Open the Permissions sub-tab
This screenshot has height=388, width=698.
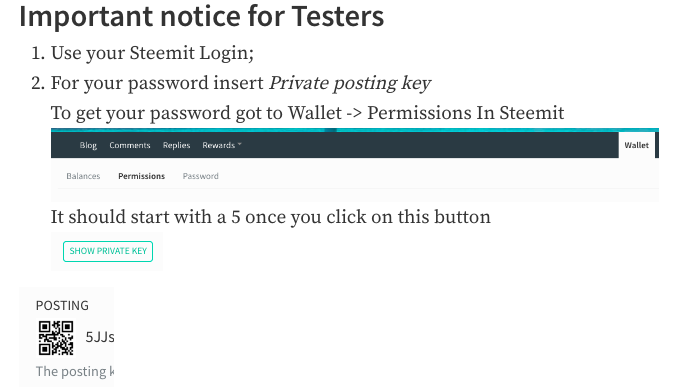pos(142,176)
